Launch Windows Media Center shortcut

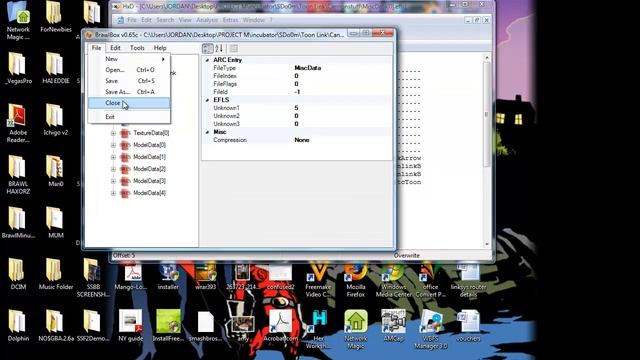tap(393, 280)
